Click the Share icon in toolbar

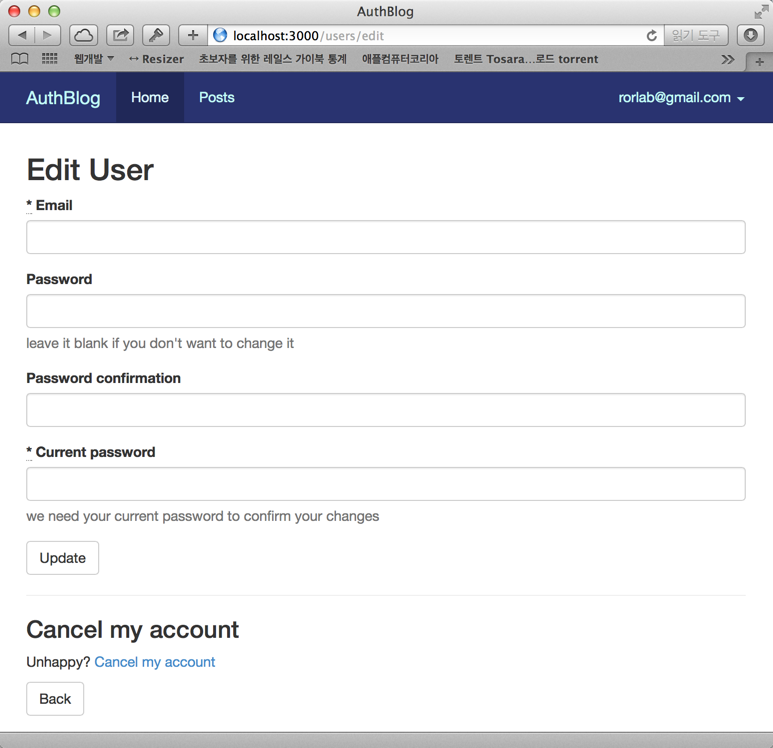point(120,35)
